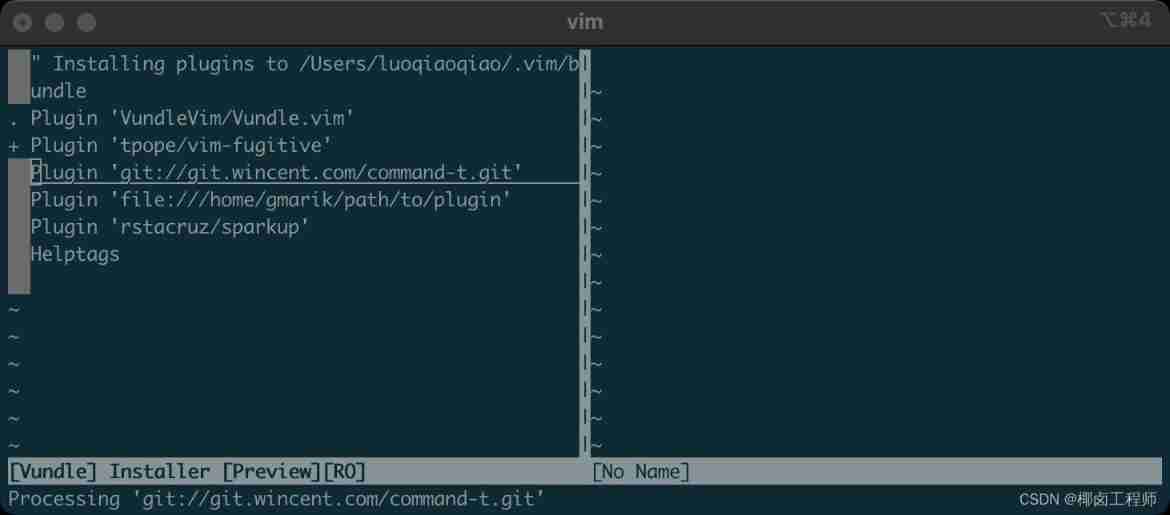This screenshot has width=1170, height=515.
Task: Focus the [Vundle] Installer status line
Action: [x=187, y=471]
